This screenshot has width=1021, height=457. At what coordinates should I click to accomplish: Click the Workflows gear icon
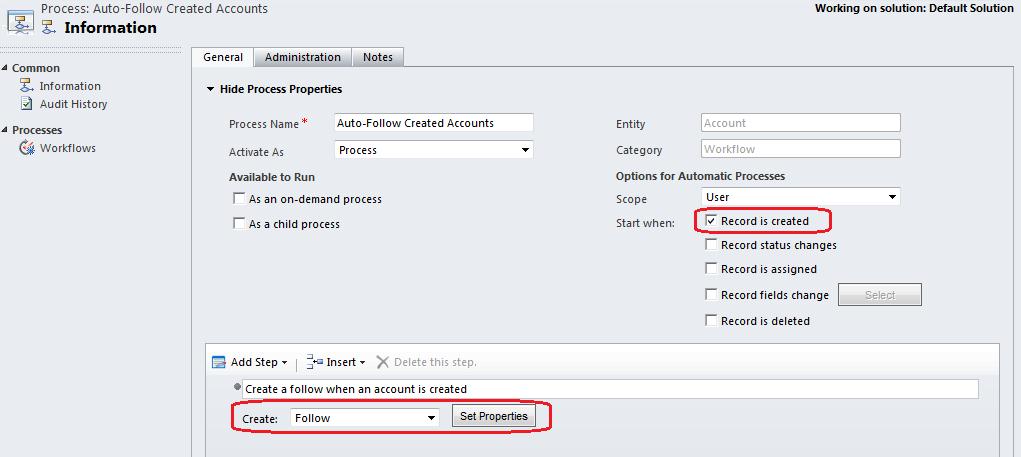(x=27, y=148)
